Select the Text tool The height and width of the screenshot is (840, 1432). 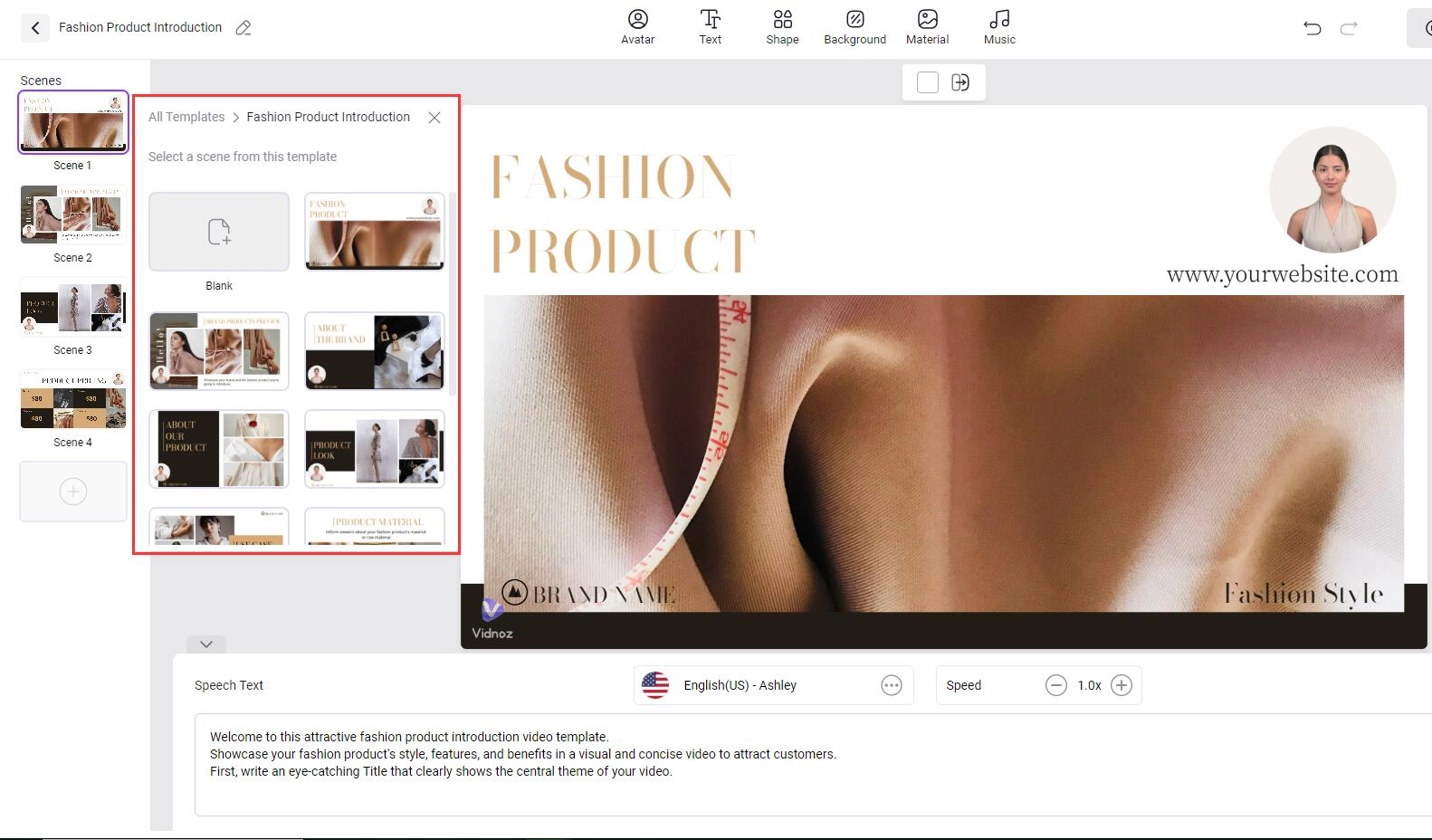[710, 26]
